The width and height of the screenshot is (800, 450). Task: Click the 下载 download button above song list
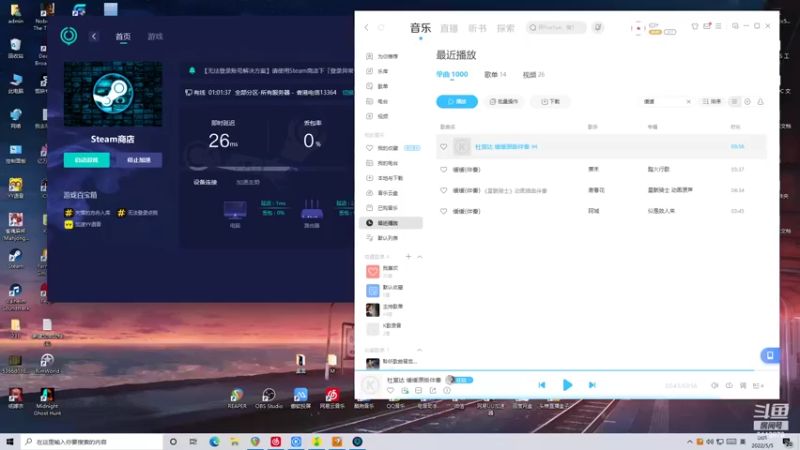pos(550,102)
